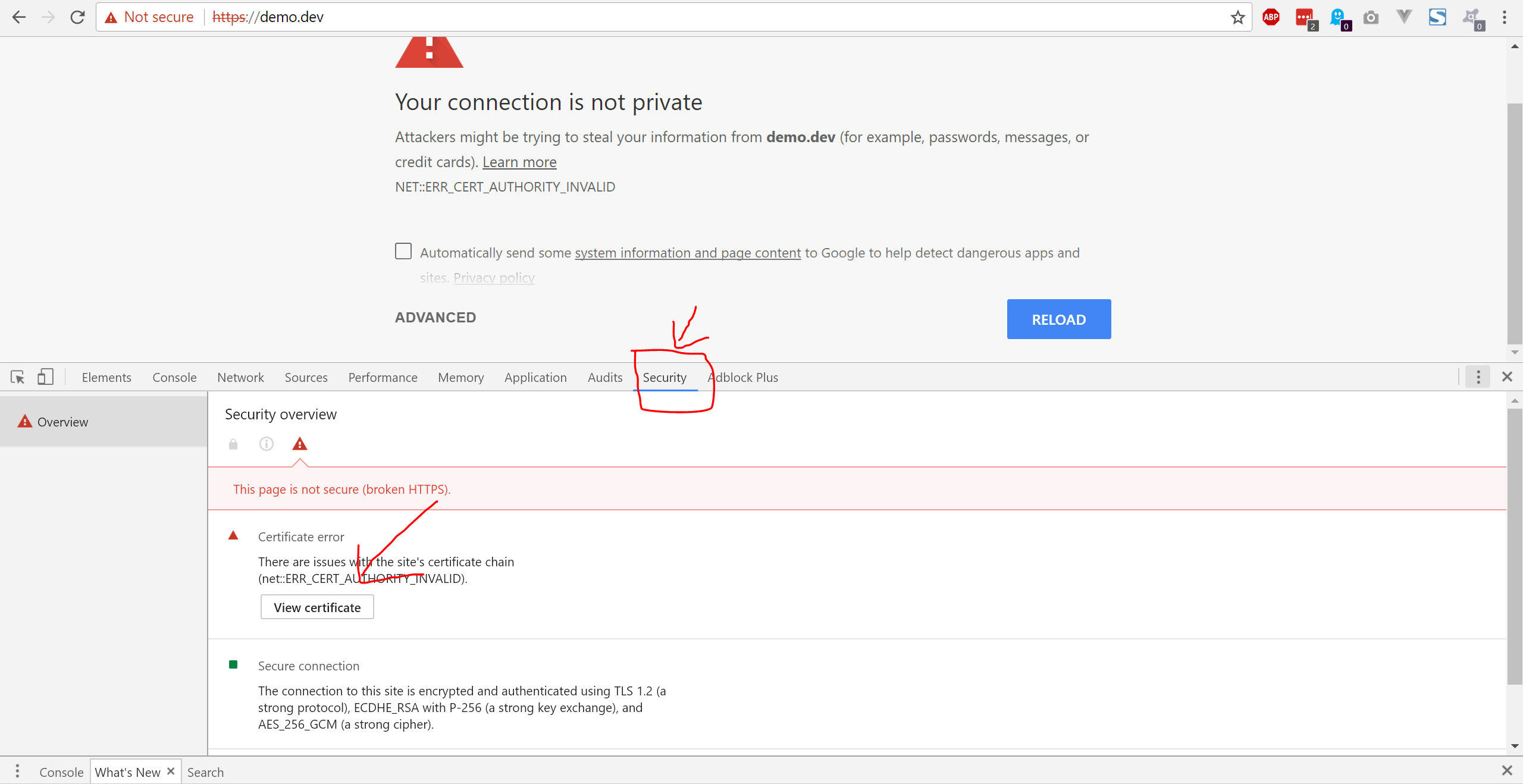Image resolution: width=1523 pixels, height=784 pixels.
Task: Activate the DevTools inspect element picker
Action: point(18,377)
